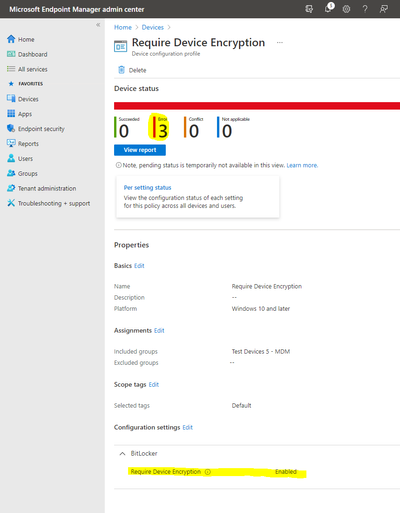Click the Tenant administration icon
The height and width of the screenshot is (513, 400).
pos(11,188)
